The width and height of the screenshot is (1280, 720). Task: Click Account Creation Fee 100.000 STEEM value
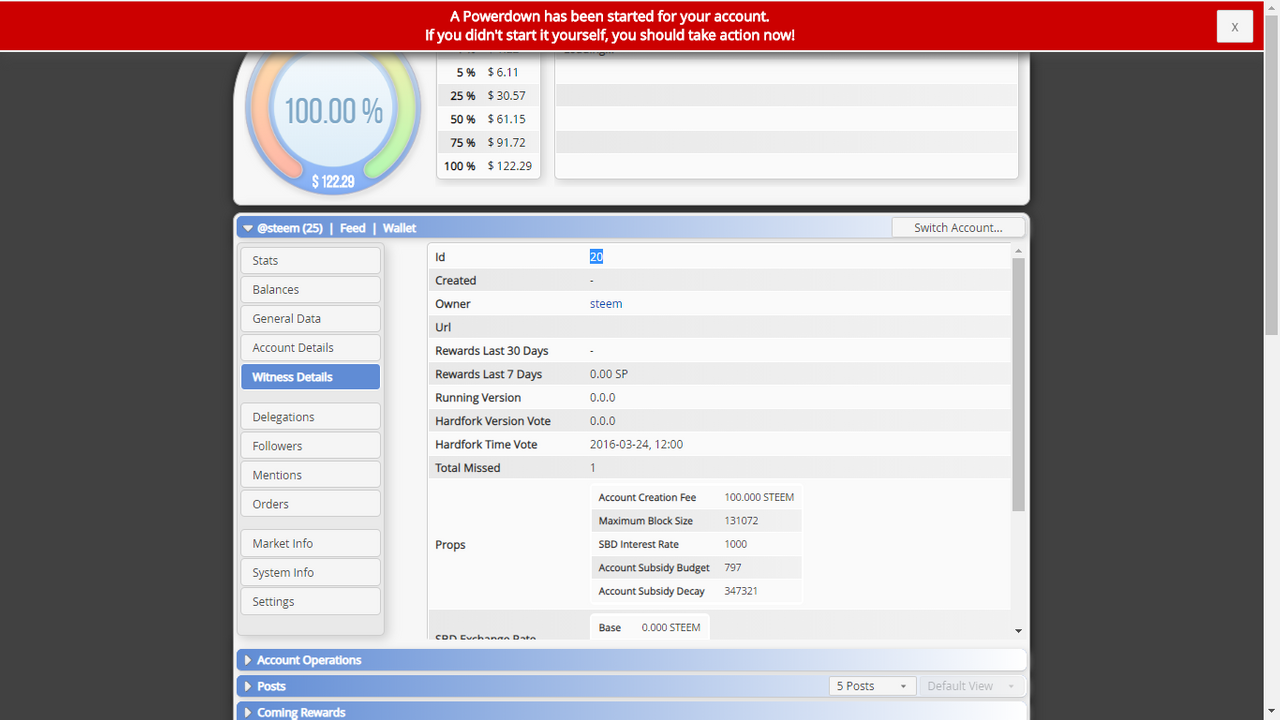759,497
